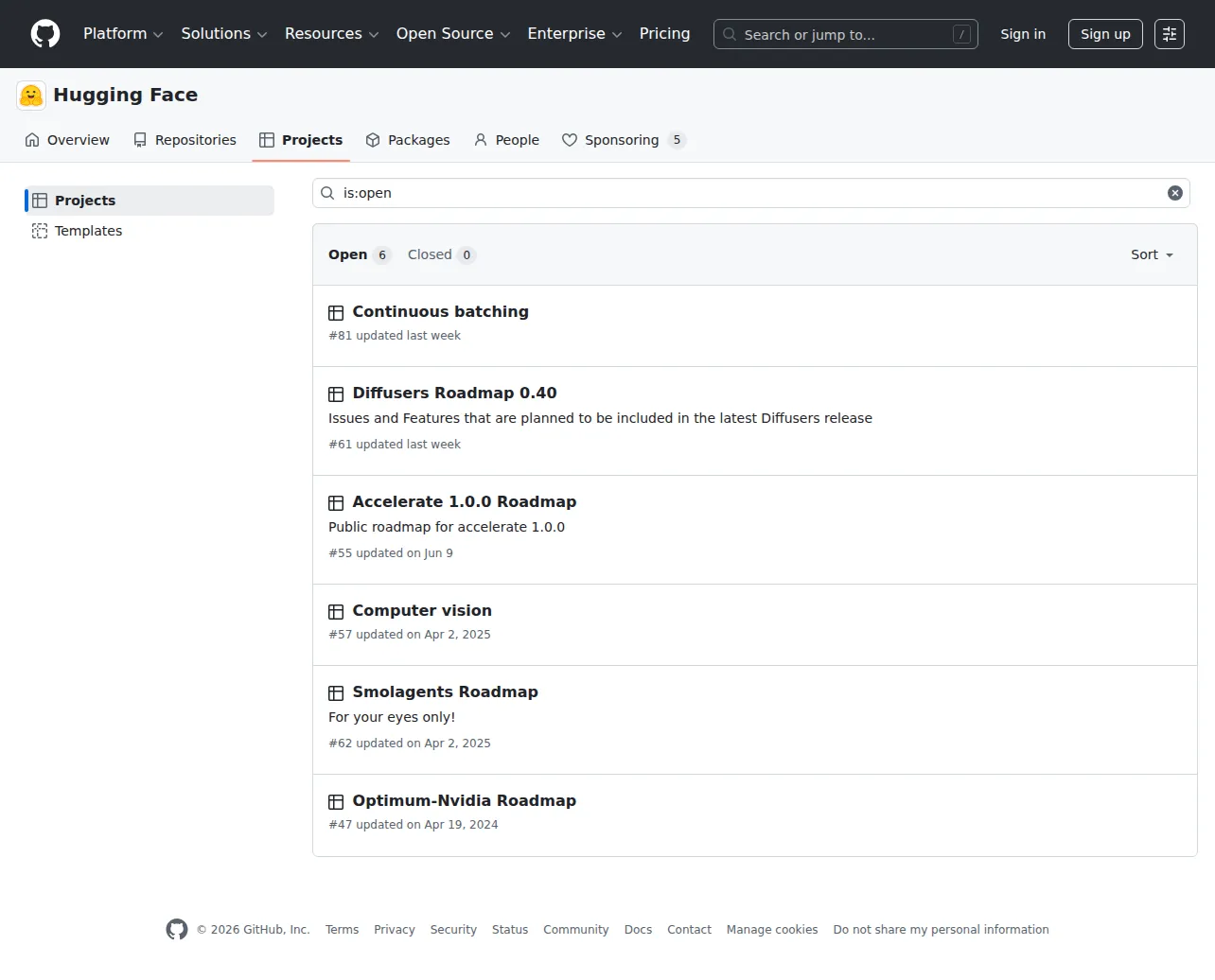Screen dimensions: 1215x980
Task: Open the Hugging Face avatar icon
Action: pyautogui.click(x=31, y=96)
